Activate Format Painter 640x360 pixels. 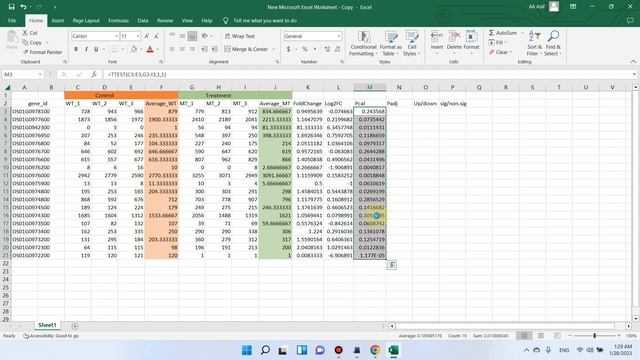click(x=42, y=52)
